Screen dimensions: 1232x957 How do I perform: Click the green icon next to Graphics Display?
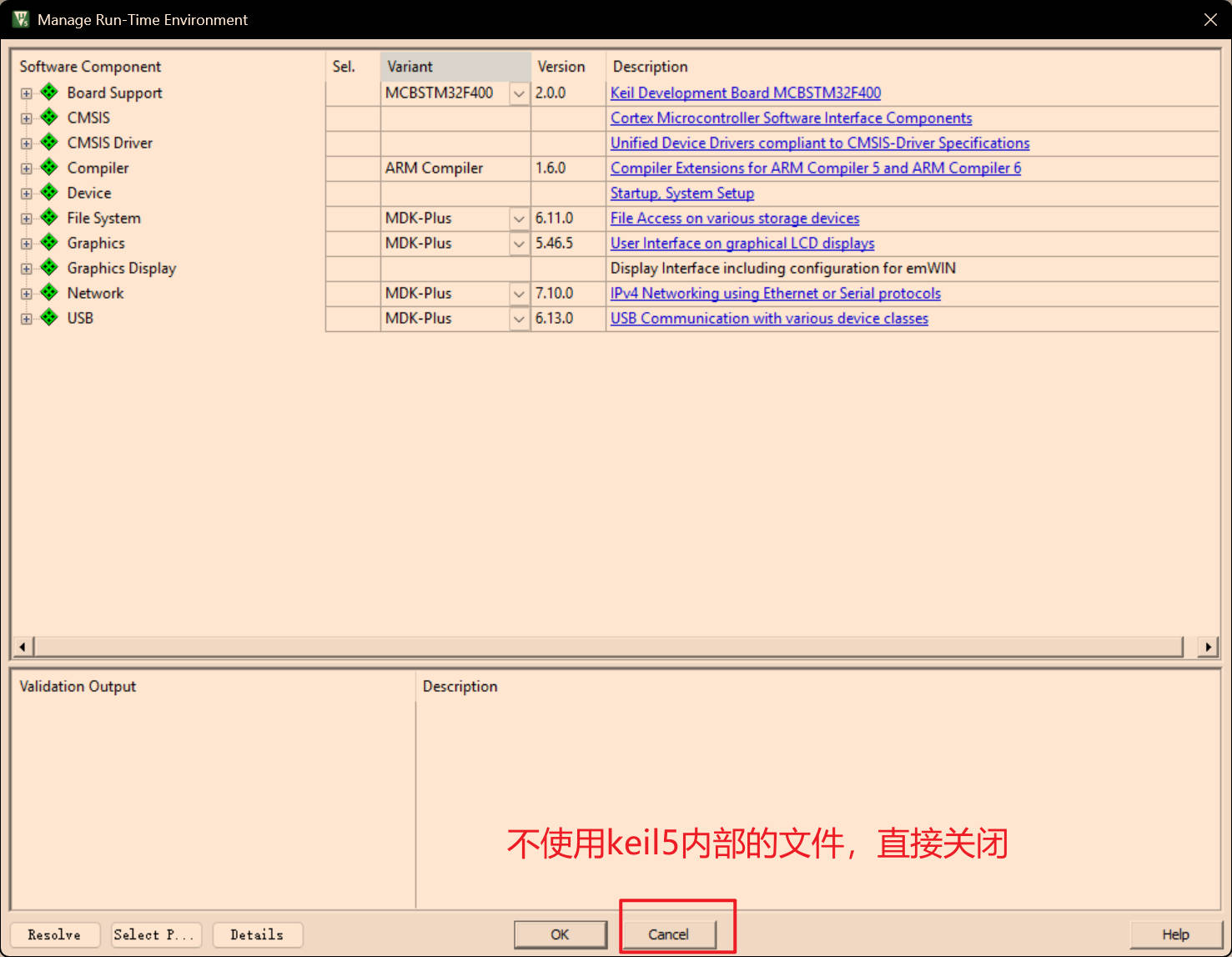49,268
